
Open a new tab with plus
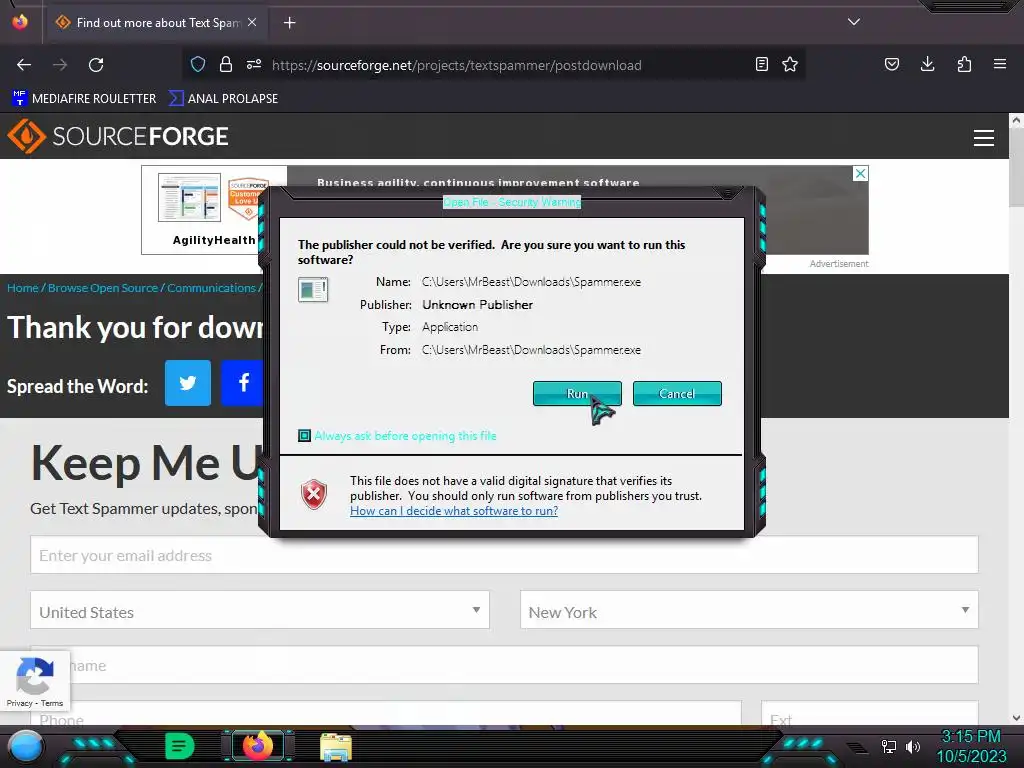(289, 23)
